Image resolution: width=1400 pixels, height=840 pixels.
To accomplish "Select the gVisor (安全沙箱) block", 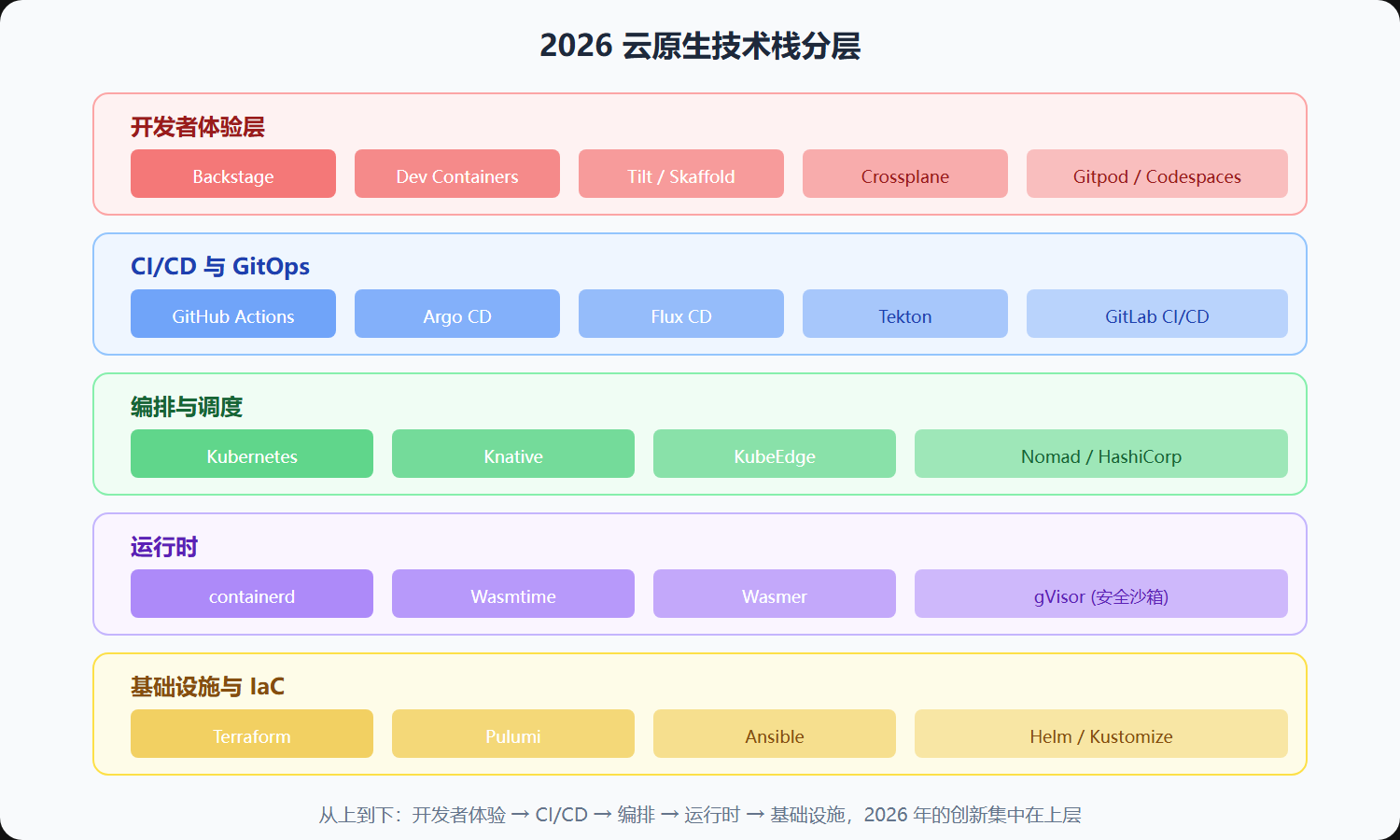I will click(1101, 594).
